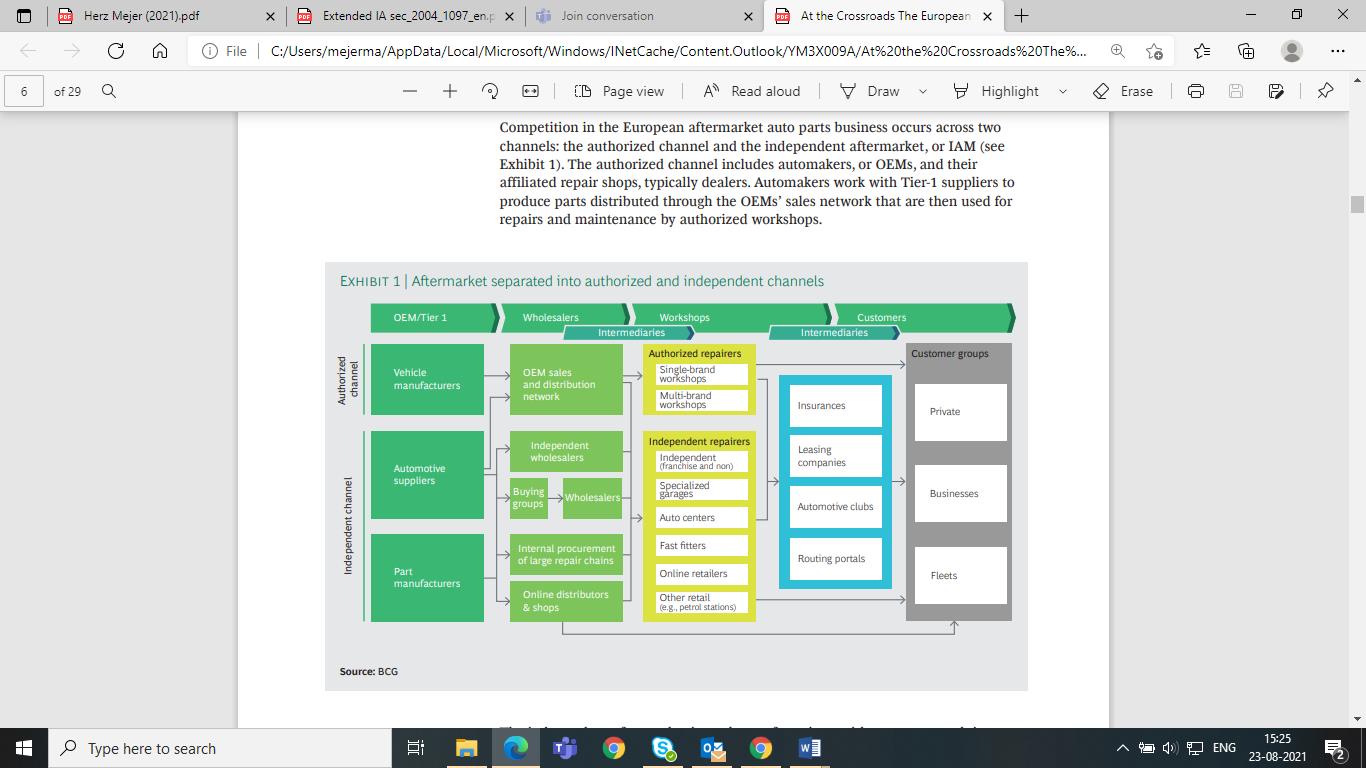
Task: Add this page to favorites
Action: click(1155, 51)
